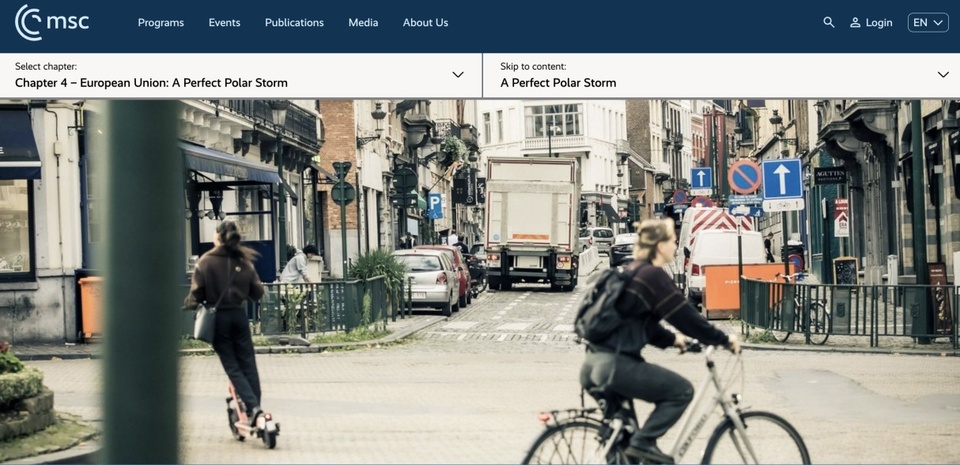Open the Programs menu
The height and width of the screenshot is (465, 960).
pos(161,22)
